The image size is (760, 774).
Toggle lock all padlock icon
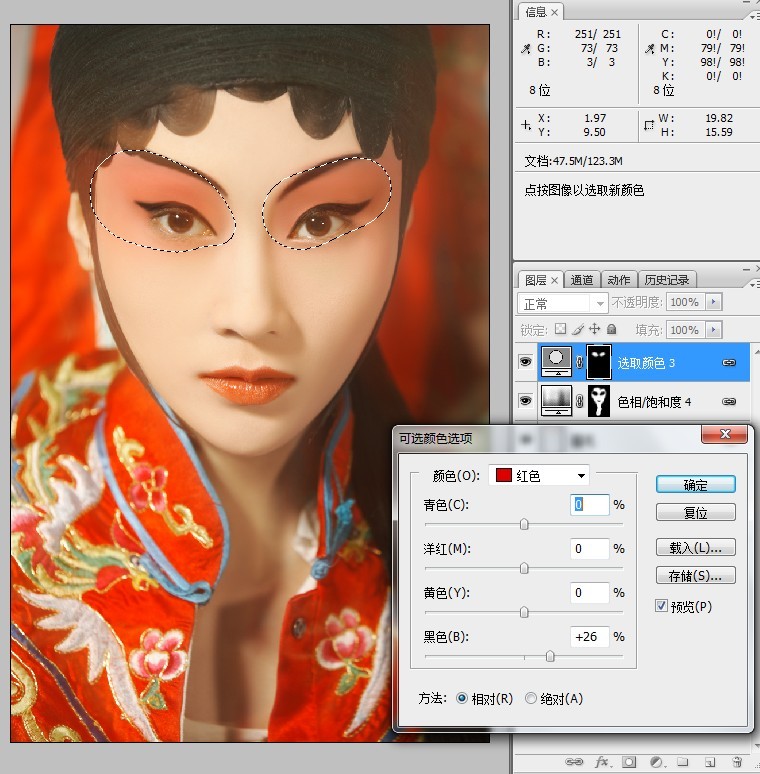click(611, 329)
